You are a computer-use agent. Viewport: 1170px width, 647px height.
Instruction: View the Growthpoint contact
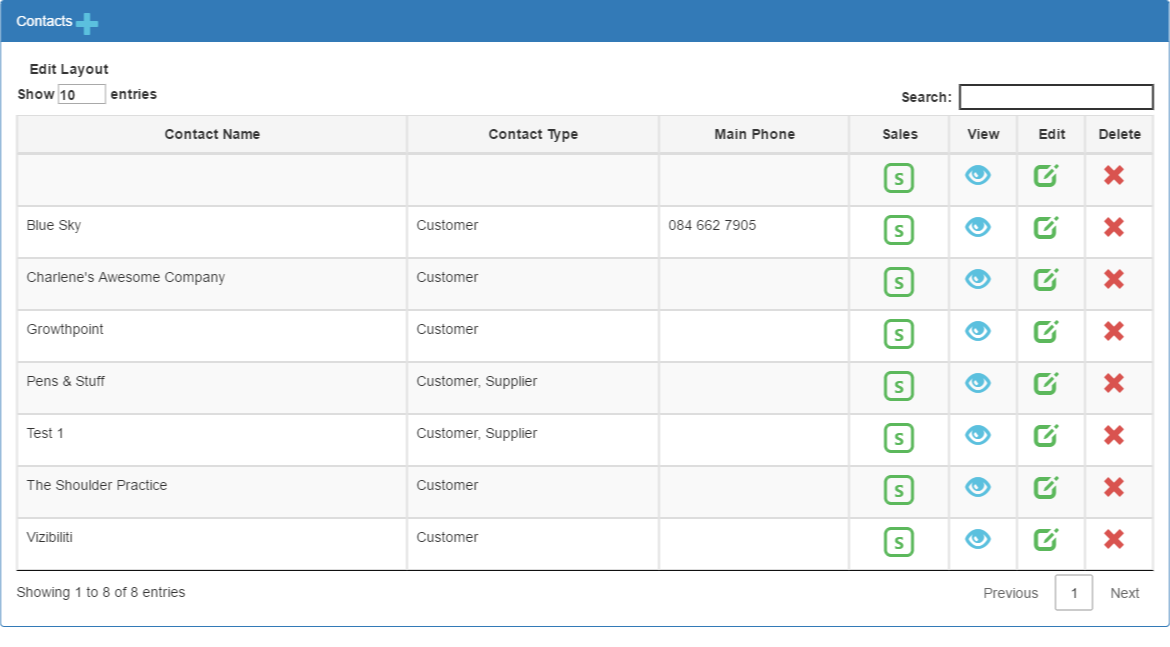[977, 331]
